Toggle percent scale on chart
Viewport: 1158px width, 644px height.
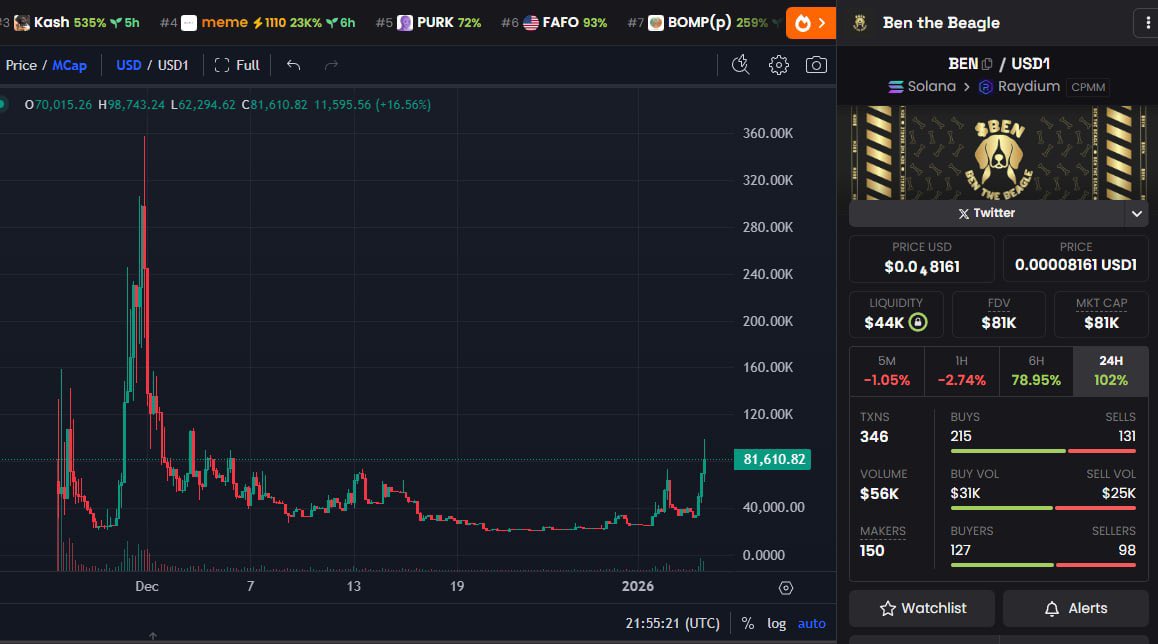[747, 623]
